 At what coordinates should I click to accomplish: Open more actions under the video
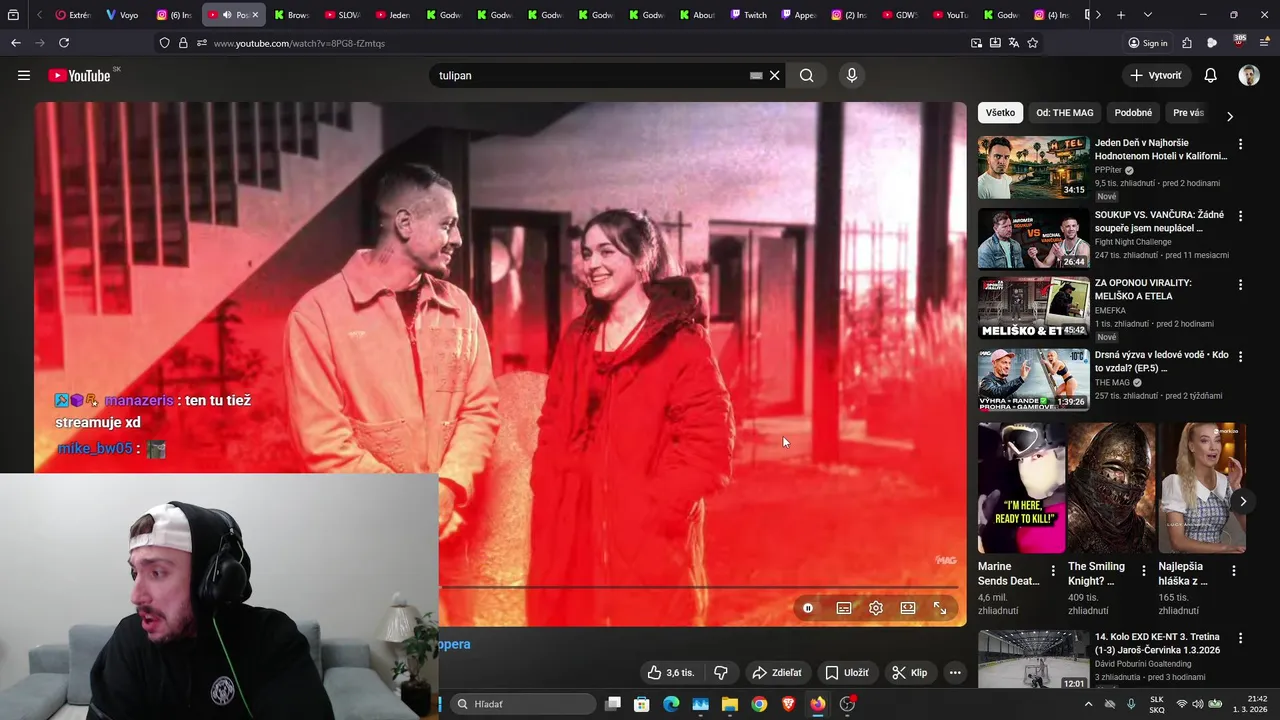click(955, 673)
